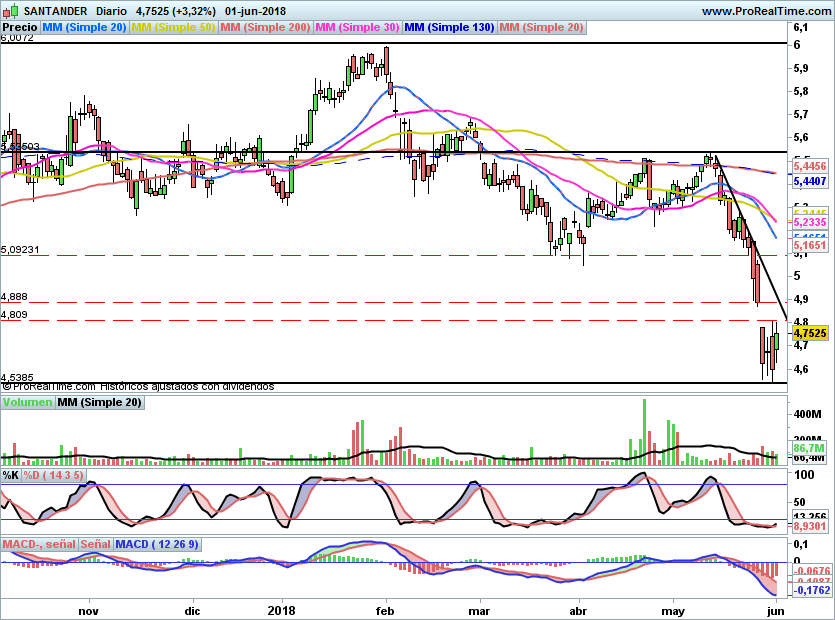Click the -0,0676 MACD histogram value tag
835x620 pixels.
pyautogui.click(x=812, y=571)
